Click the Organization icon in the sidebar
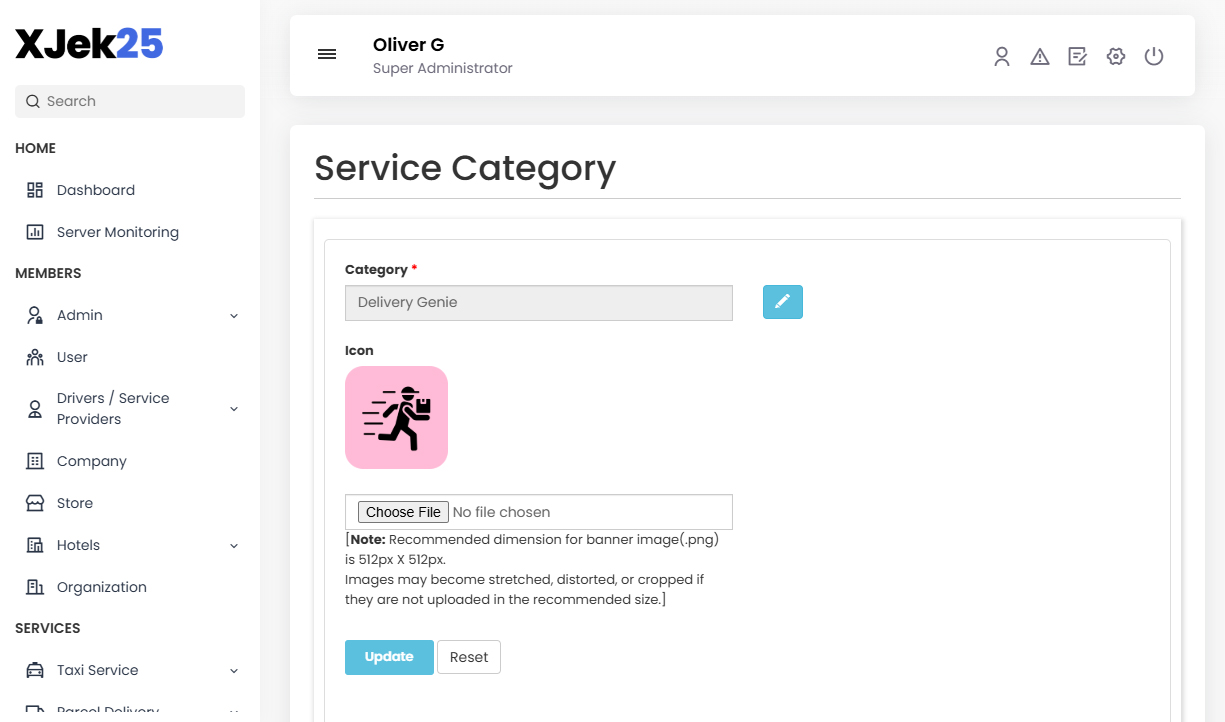 pyautogui.click(x=33, y=586)
